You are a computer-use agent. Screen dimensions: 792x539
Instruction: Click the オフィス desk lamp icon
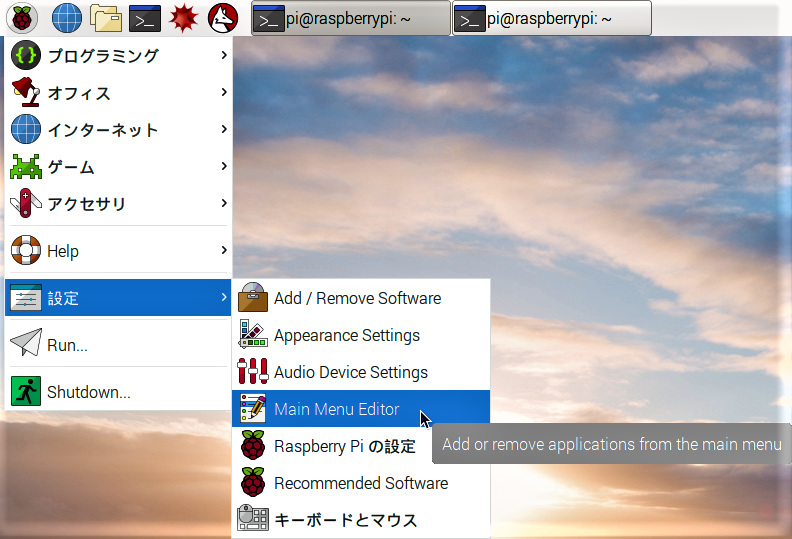(26, 92)
